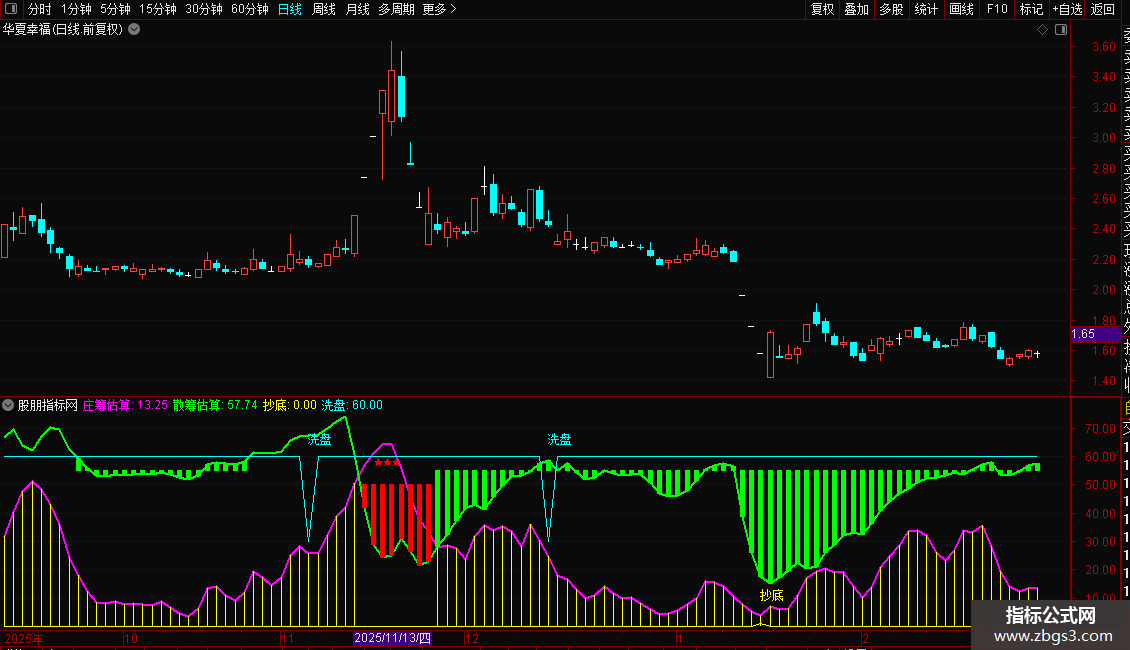
Task: Toggle the split-window icon in the chart's upper right
Action: pyautogui.click(x=1061, y=30)
